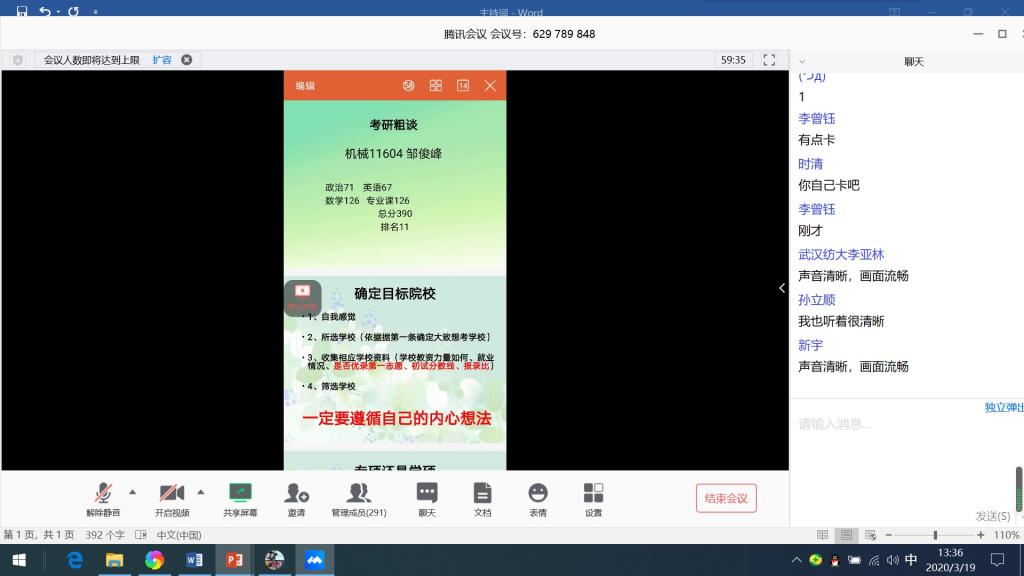Open the meeting 设置 settings
The height and width of the screenshot is (576, 1024).
[x=593, y=497]
